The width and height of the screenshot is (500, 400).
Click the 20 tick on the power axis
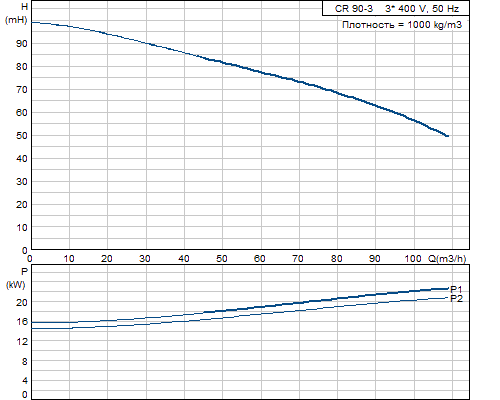click(22, 302)
